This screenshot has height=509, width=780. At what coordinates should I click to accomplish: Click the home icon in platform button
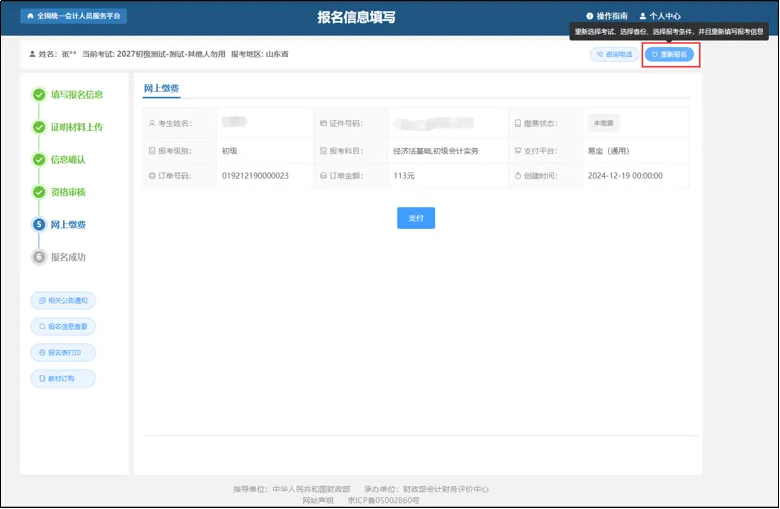[x=30, y=16]
